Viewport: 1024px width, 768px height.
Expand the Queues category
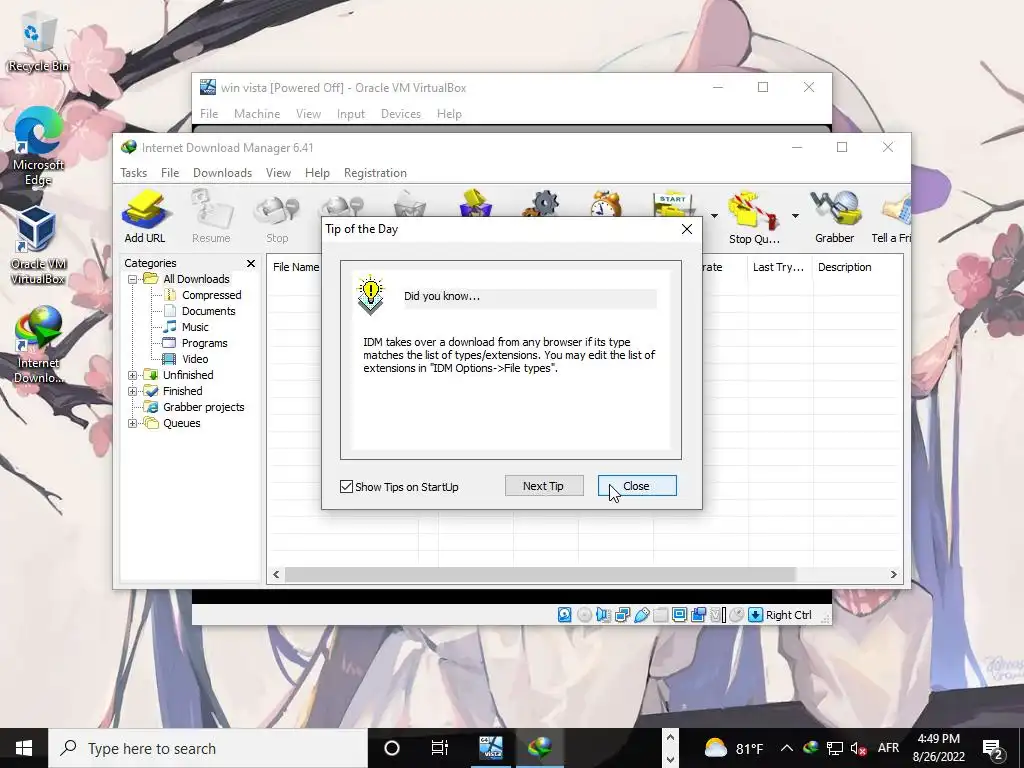[133, 423]
